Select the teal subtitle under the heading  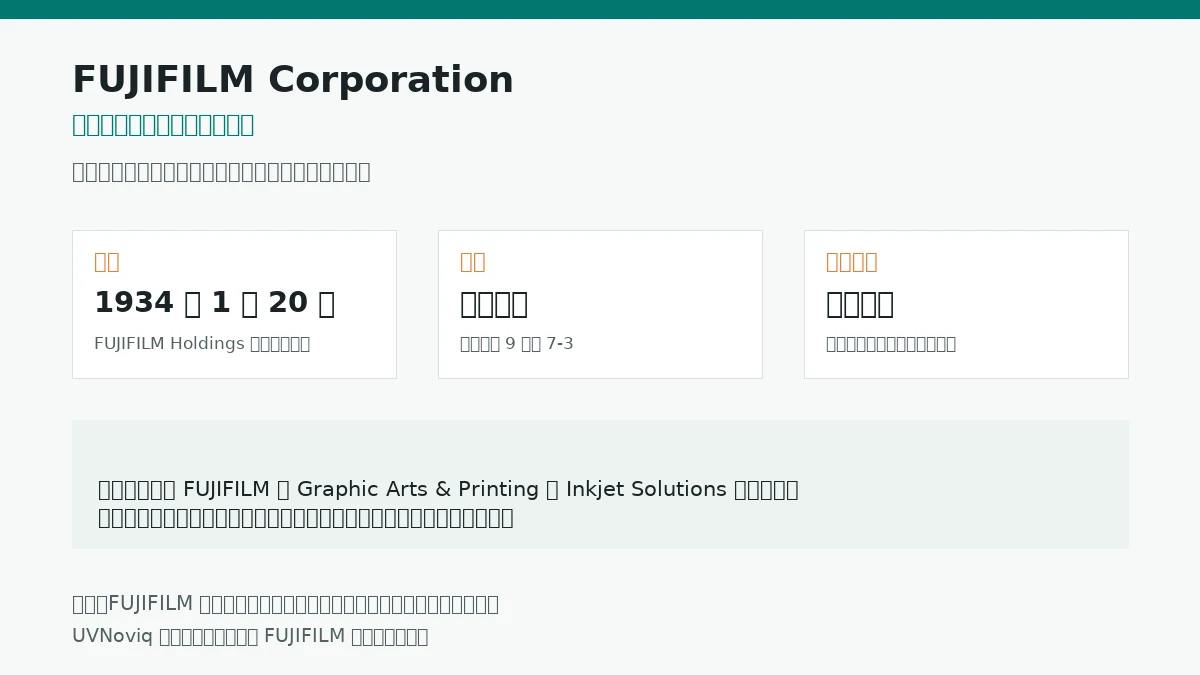click(163, 125)
